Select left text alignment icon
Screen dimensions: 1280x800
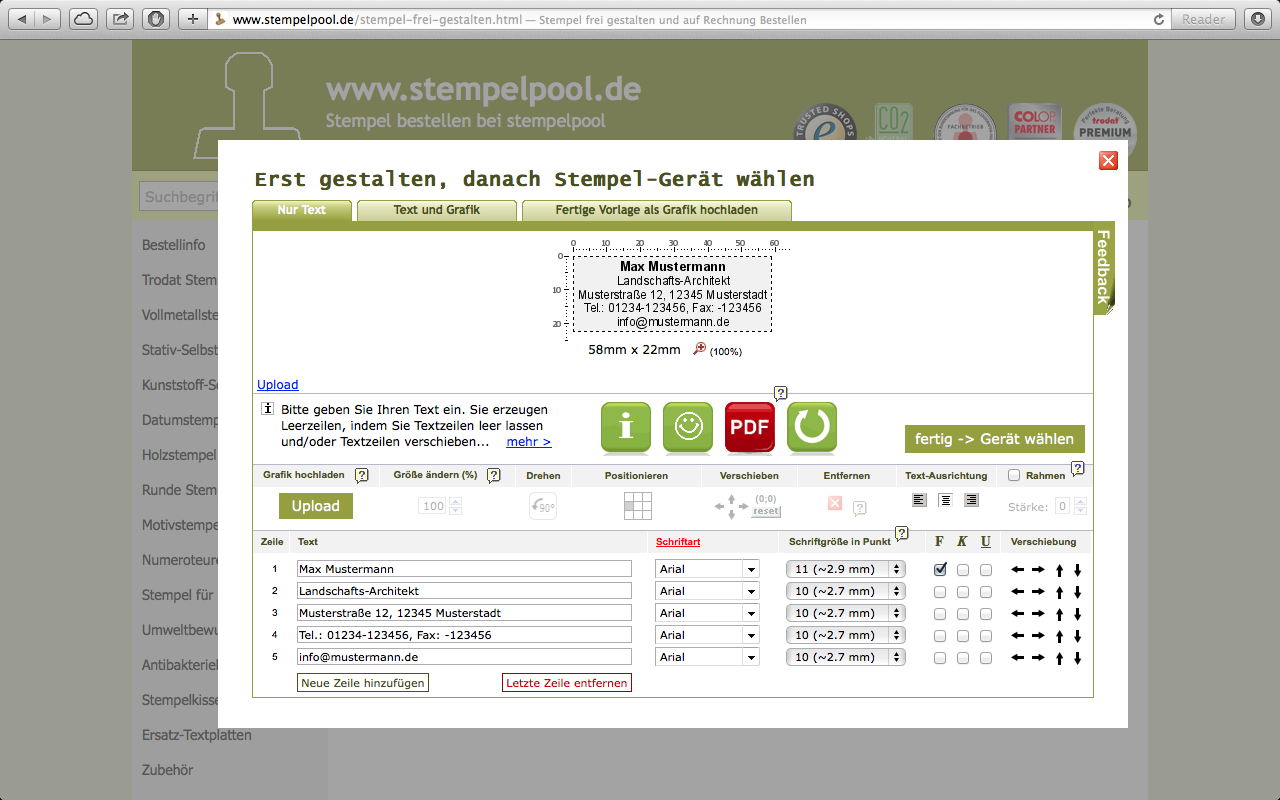coord(920,500)
